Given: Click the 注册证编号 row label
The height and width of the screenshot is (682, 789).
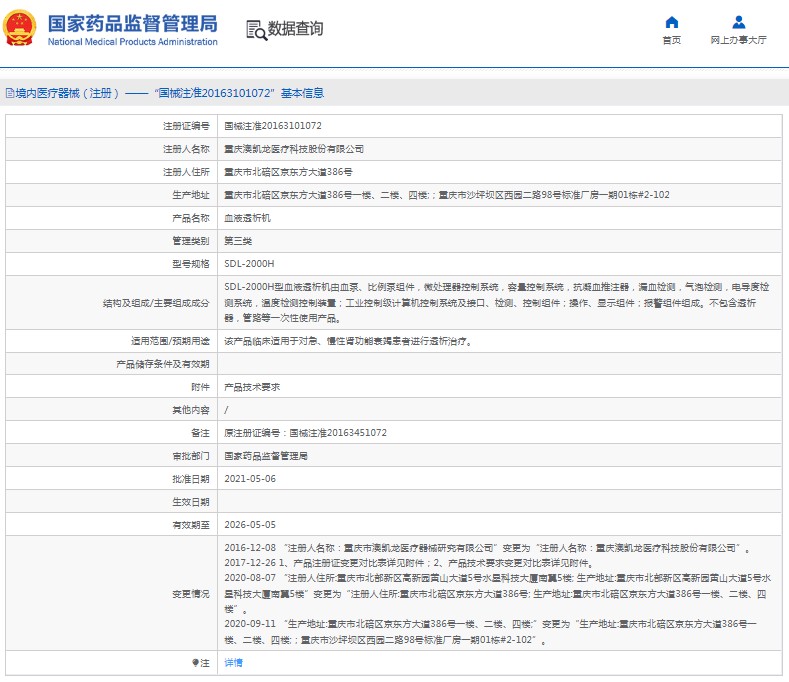Looking at the screenshot, I should 186,126.
